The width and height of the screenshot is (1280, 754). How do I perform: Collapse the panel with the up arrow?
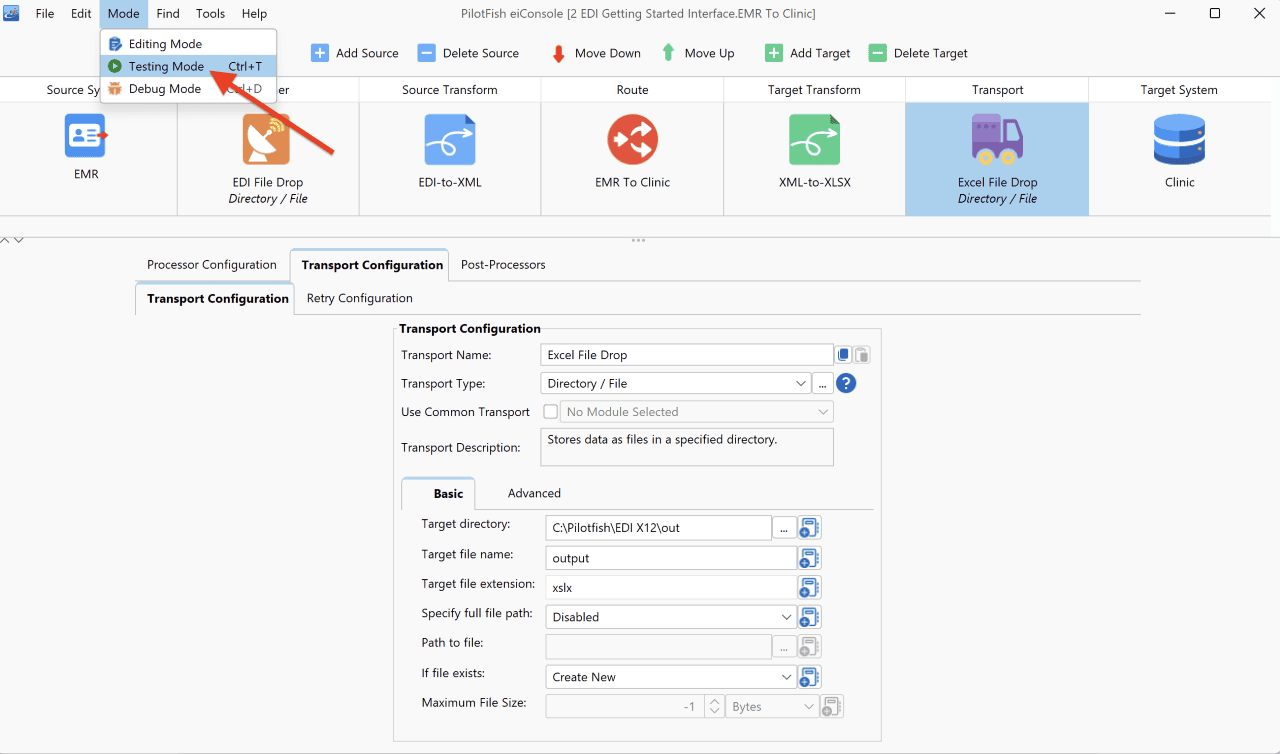point(5,240)
